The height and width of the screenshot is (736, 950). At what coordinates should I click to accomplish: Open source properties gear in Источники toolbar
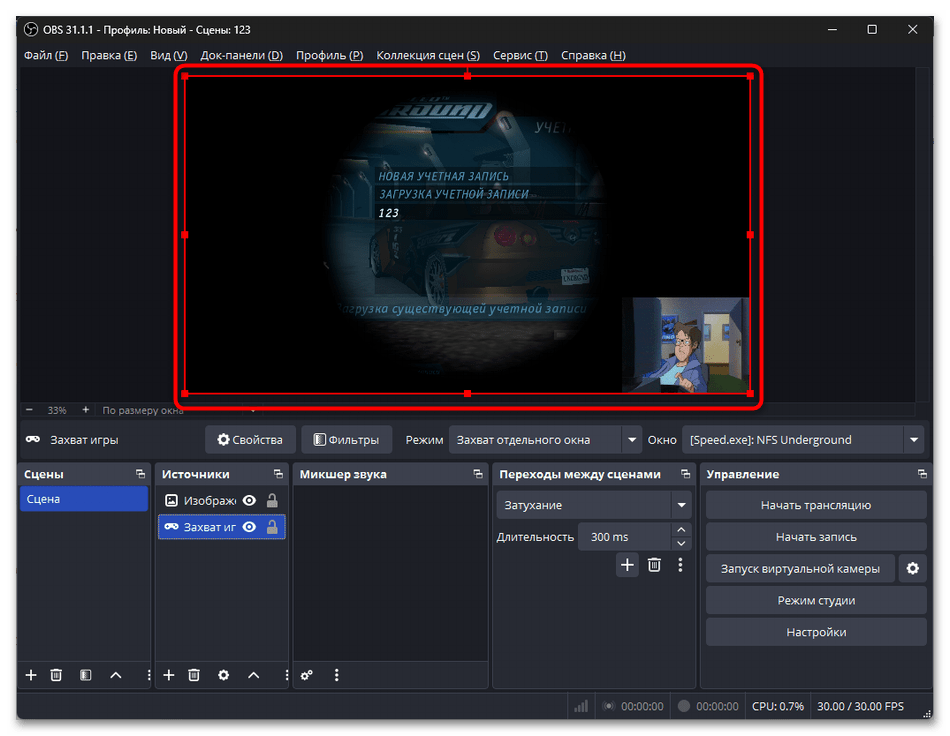(224, 675)
